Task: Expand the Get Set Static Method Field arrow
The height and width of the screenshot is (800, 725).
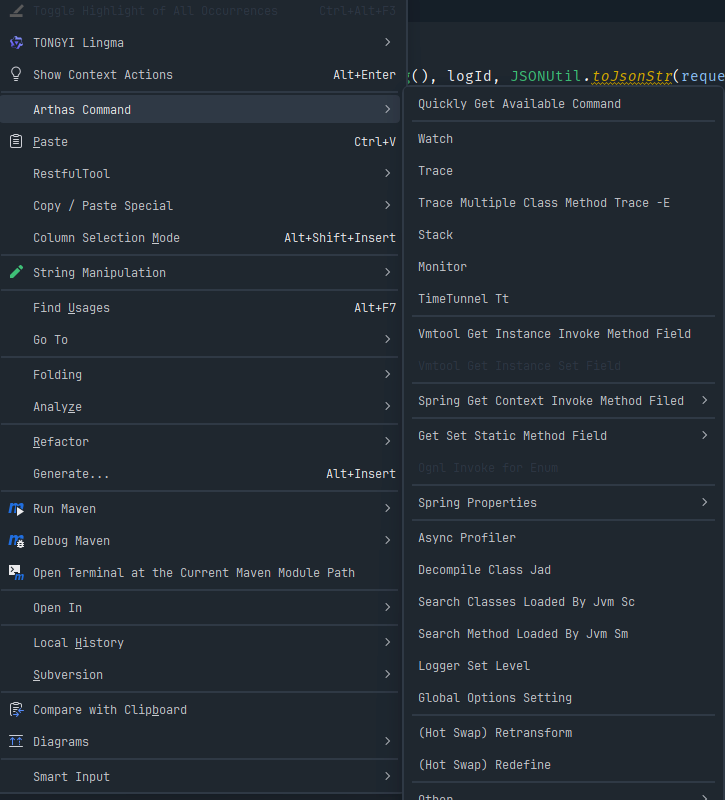Action: pos(705,436)
